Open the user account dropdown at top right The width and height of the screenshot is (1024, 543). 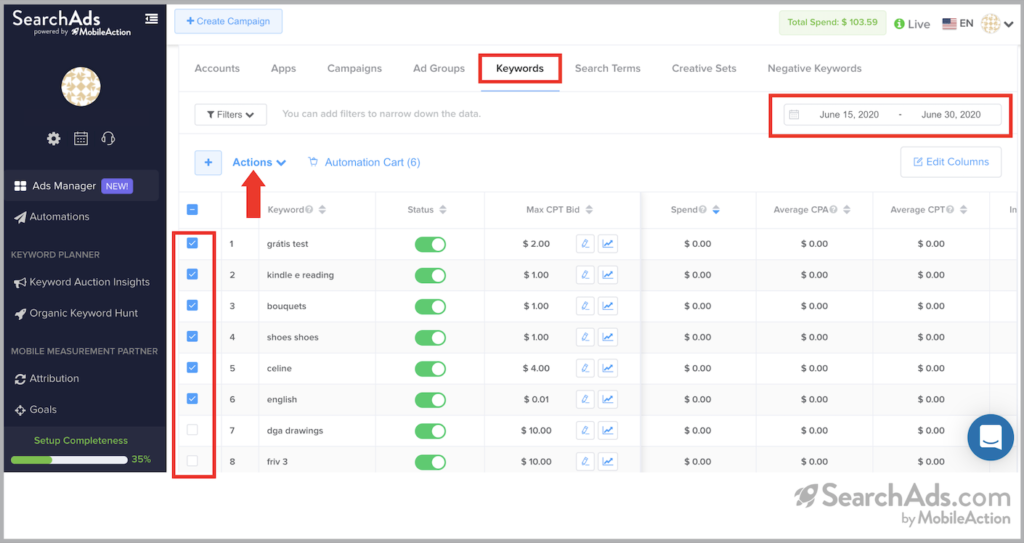pyautogui.click(x=998, y=24)
